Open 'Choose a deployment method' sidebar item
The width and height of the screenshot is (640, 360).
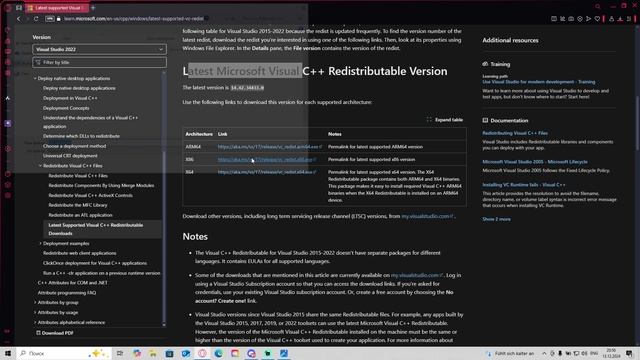tap(74, 146)
